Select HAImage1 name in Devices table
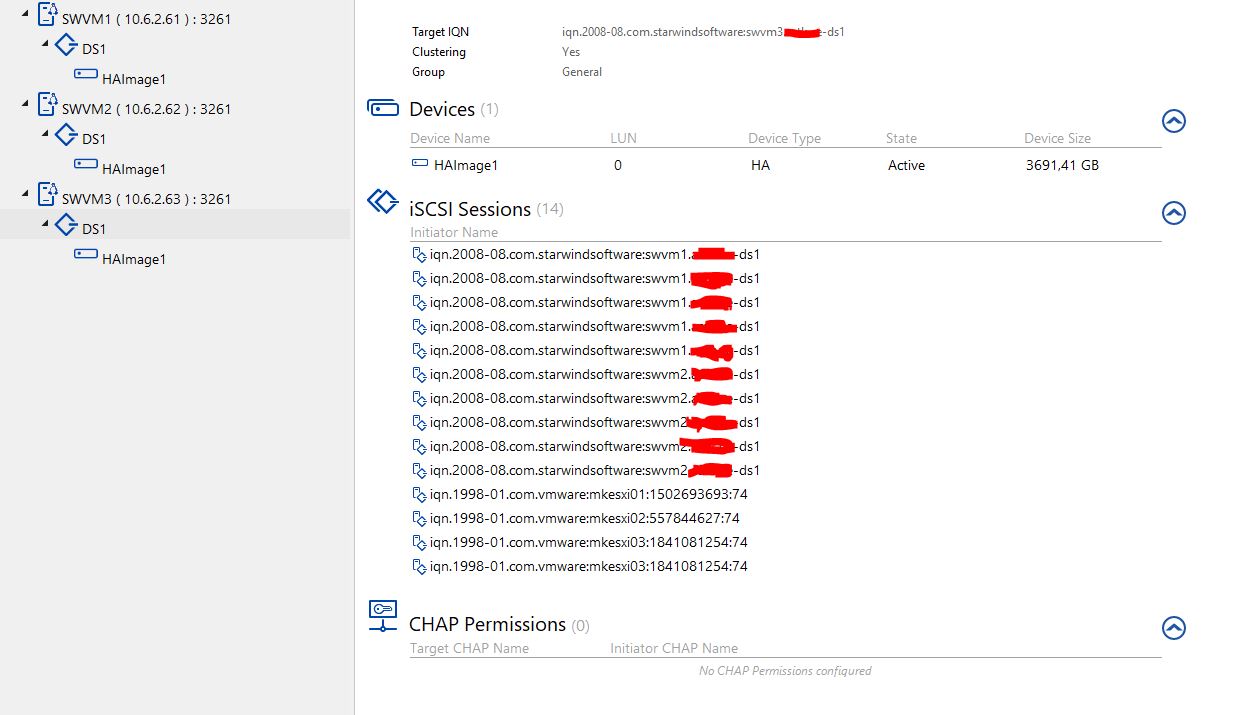Viewport: 1259px width, 715px height. pos(466,165)
